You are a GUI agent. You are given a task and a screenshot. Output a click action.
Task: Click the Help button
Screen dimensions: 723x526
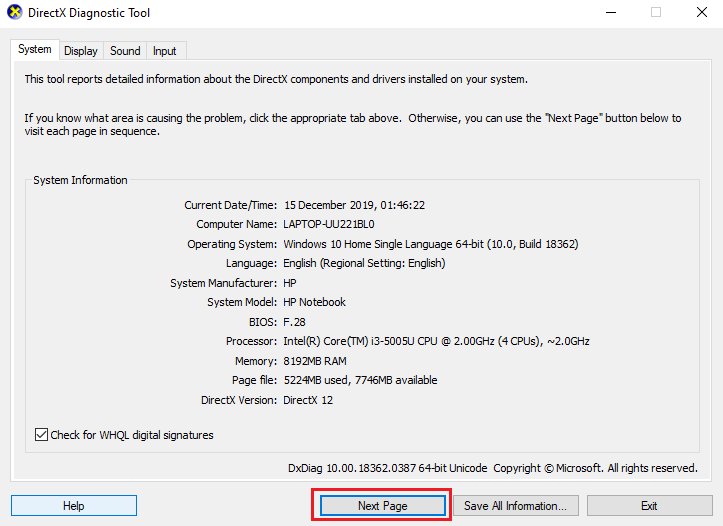click(x=74, y=506)
